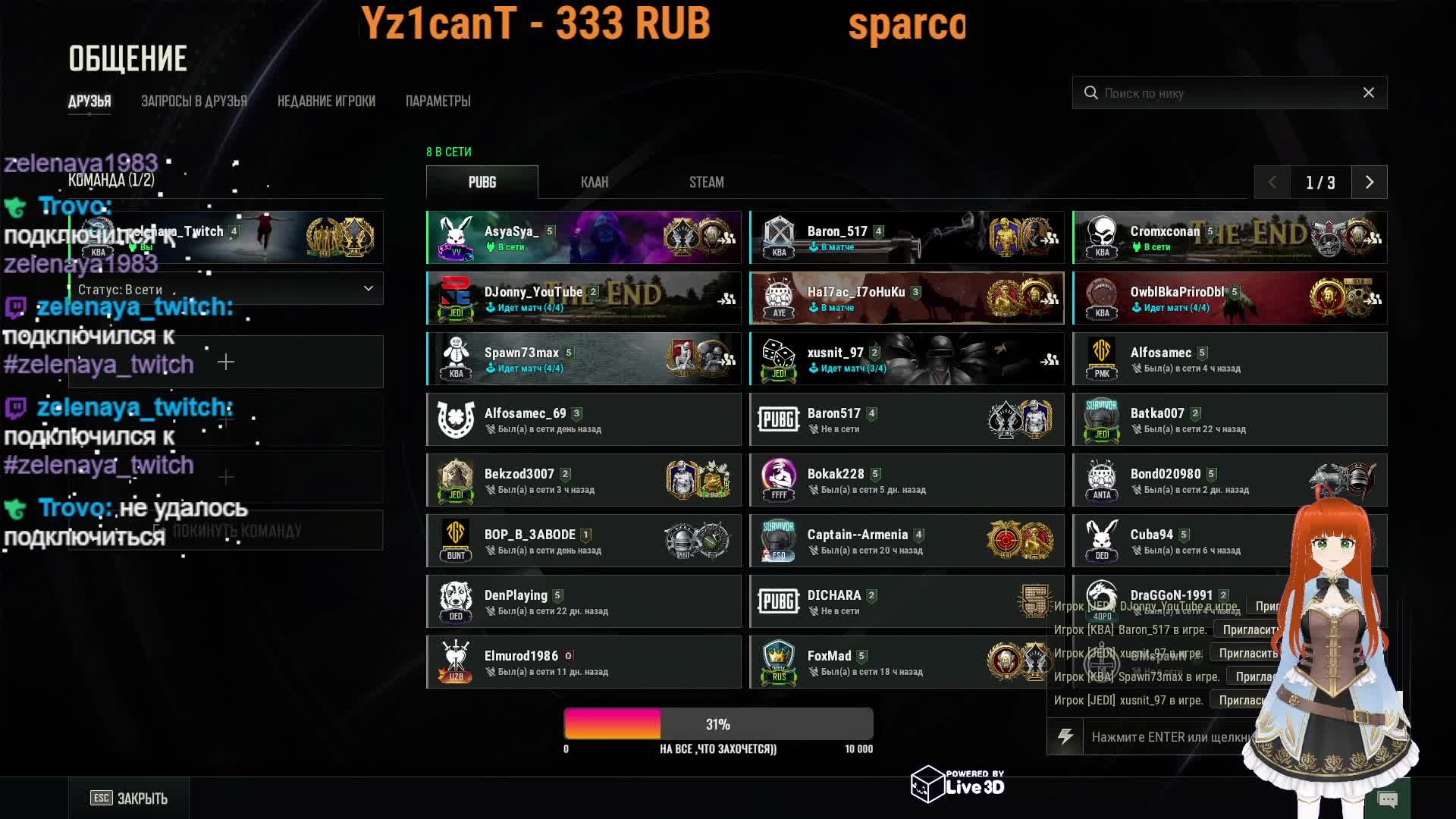Click the 31% donation progress bar
Screen dimensions: 1456x819
[x=718, y=723]
